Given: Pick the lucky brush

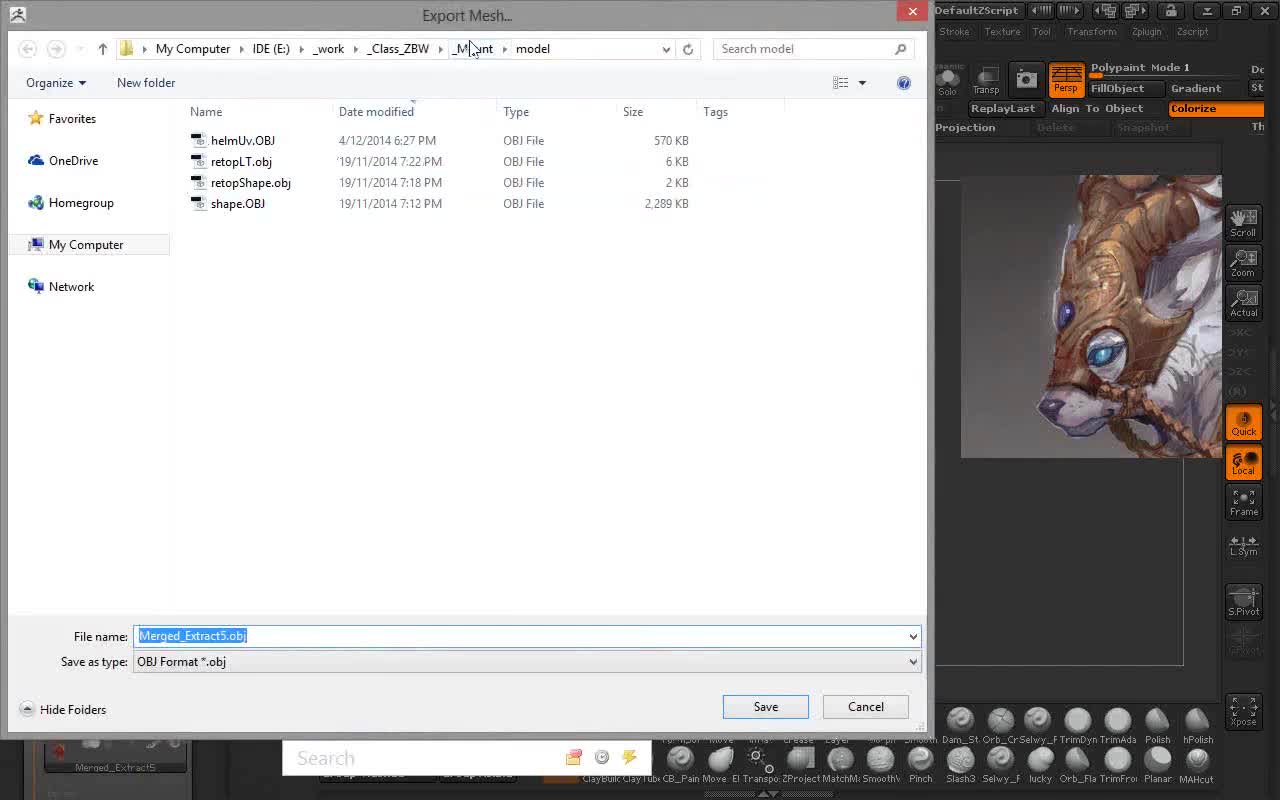Looking at the screenshot, I should [x=1040, y=766].
